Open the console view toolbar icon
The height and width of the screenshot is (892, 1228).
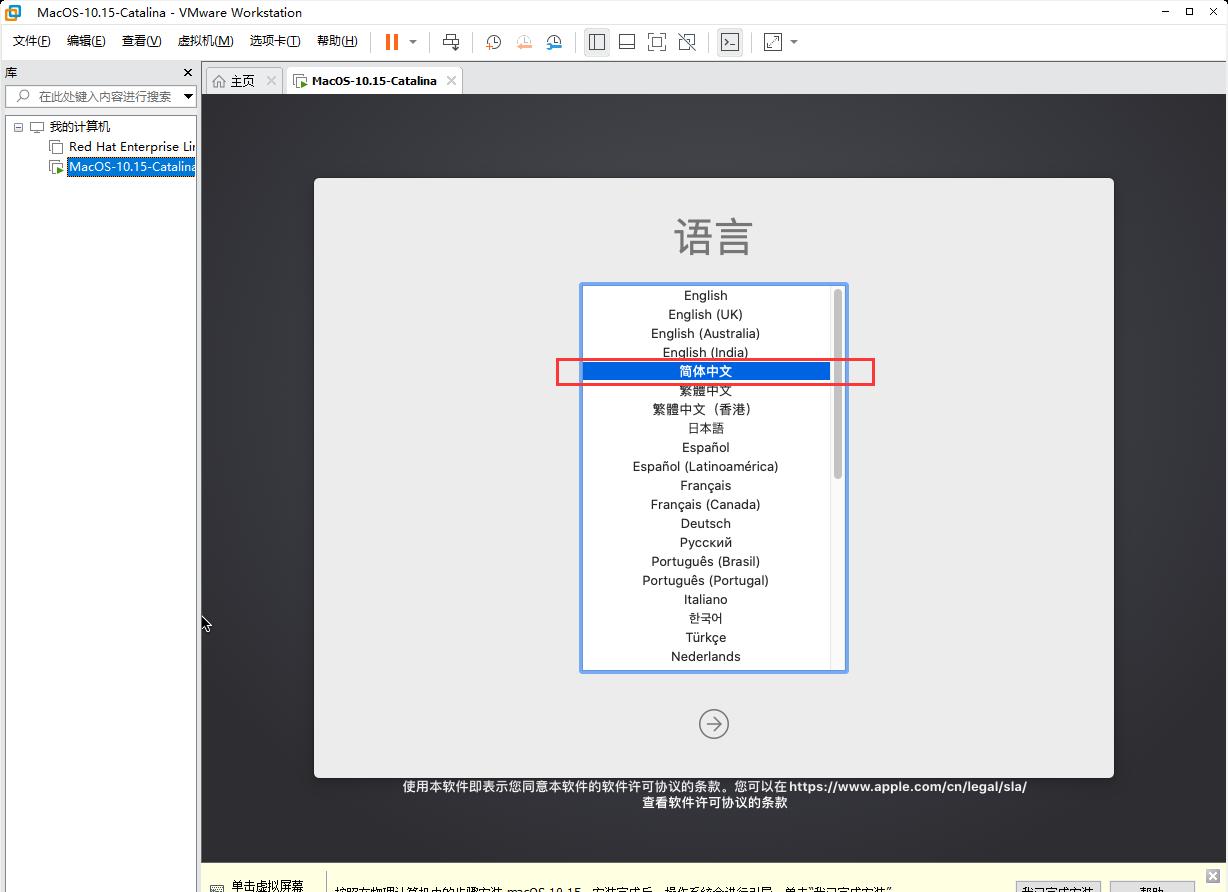point(730,42)
